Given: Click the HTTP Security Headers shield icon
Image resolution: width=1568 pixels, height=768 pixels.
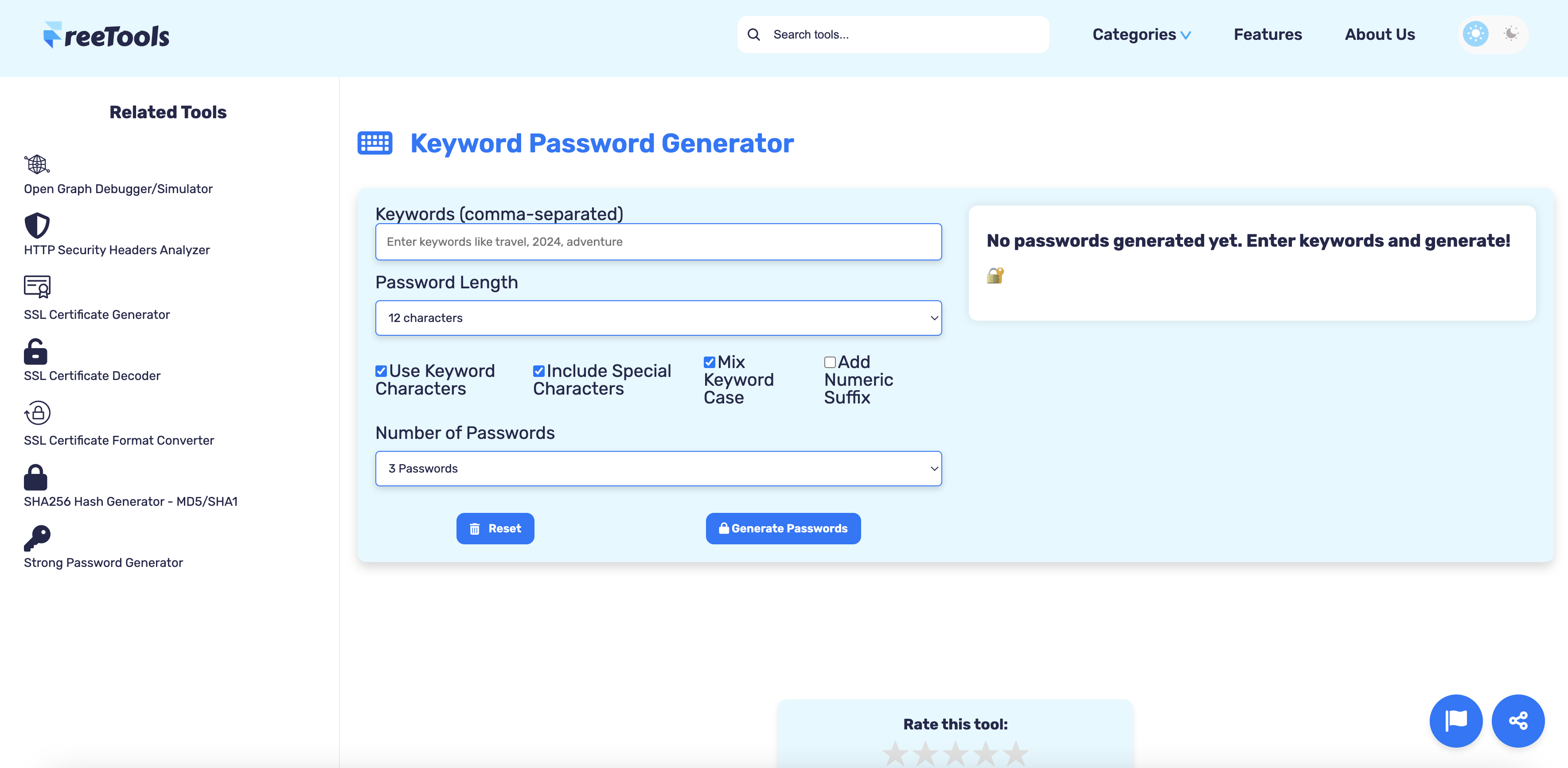Looking at the screenshot, I should tap(36, 225).
